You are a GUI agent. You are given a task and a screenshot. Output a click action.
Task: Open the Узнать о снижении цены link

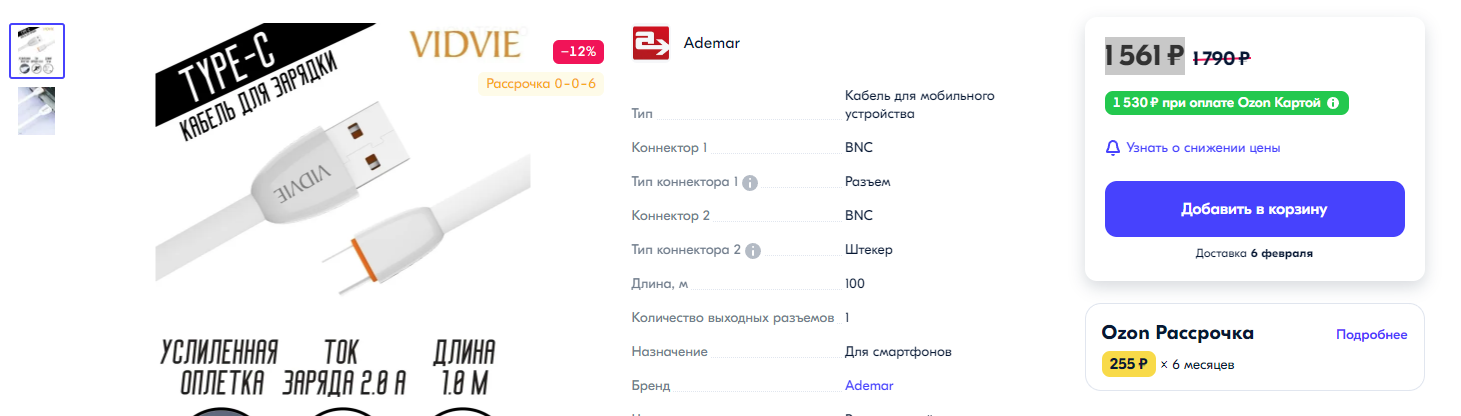tap(1203, 148)
